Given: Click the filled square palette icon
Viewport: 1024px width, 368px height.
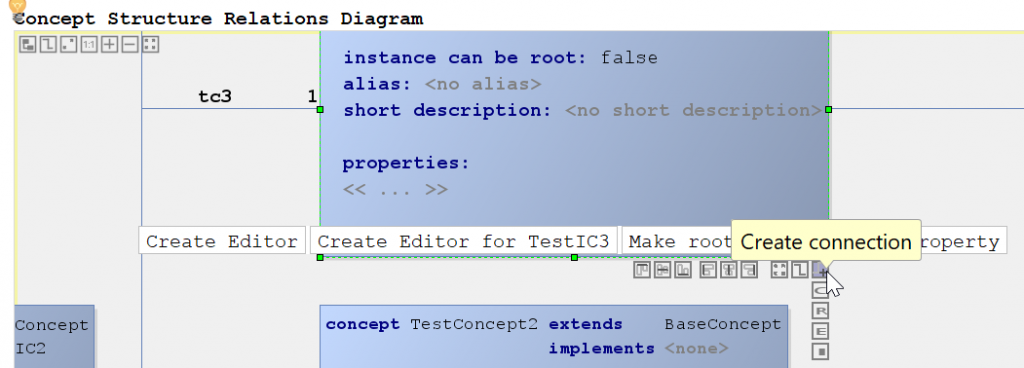Looking at the screenshot, I should [820, 352].
